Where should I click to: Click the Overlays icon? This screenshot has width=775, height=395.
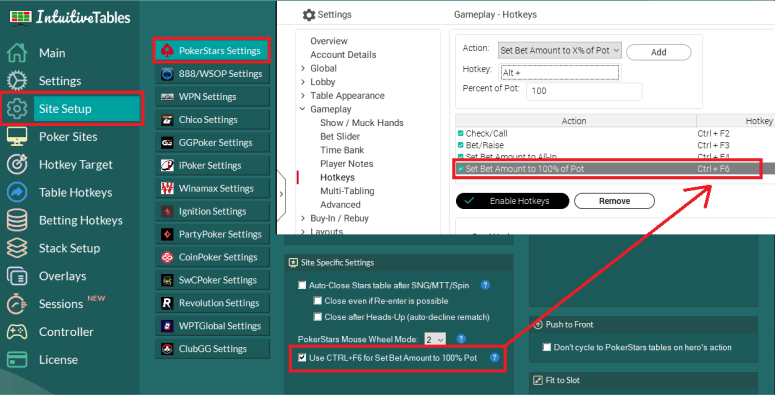17,276
